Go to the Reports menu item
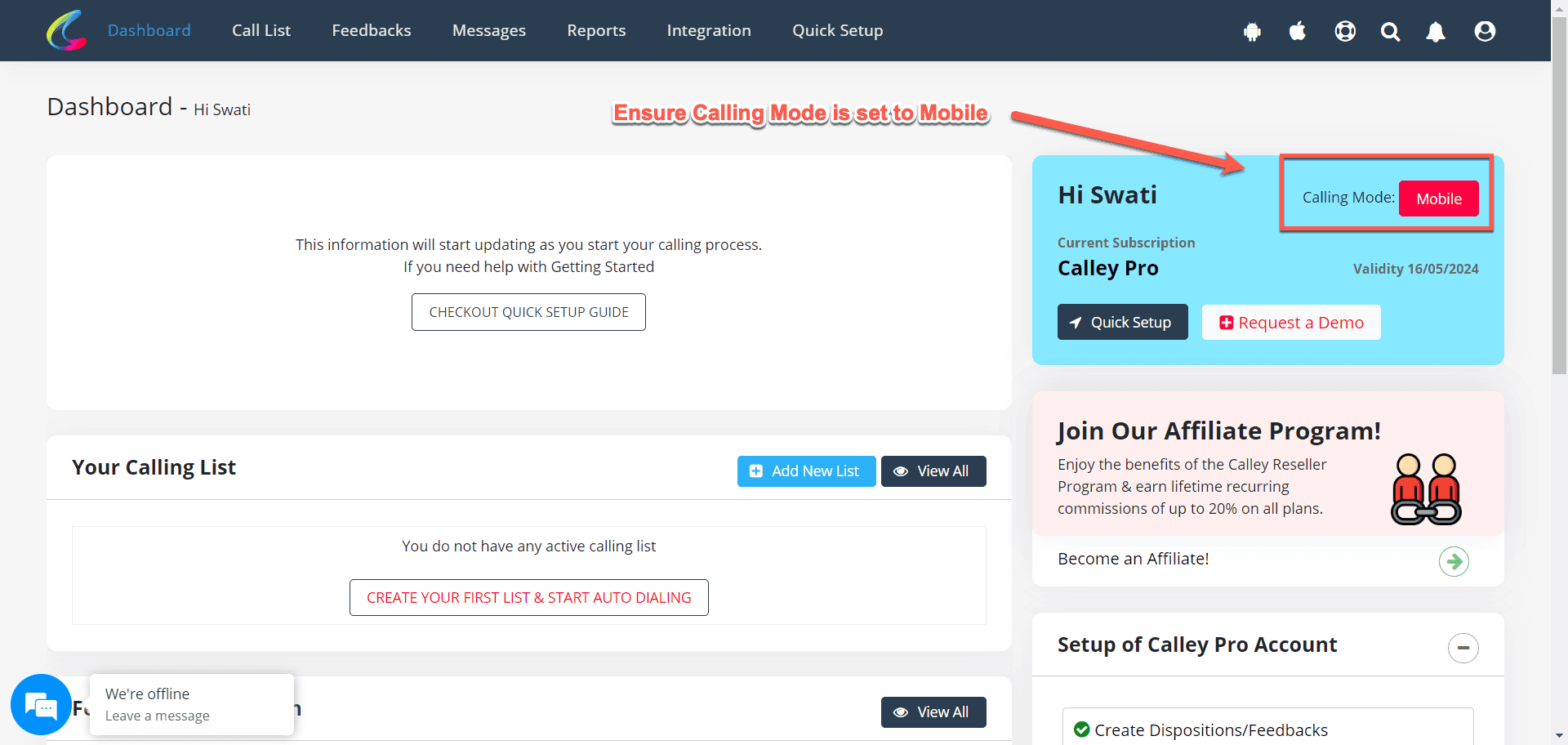 596,30
